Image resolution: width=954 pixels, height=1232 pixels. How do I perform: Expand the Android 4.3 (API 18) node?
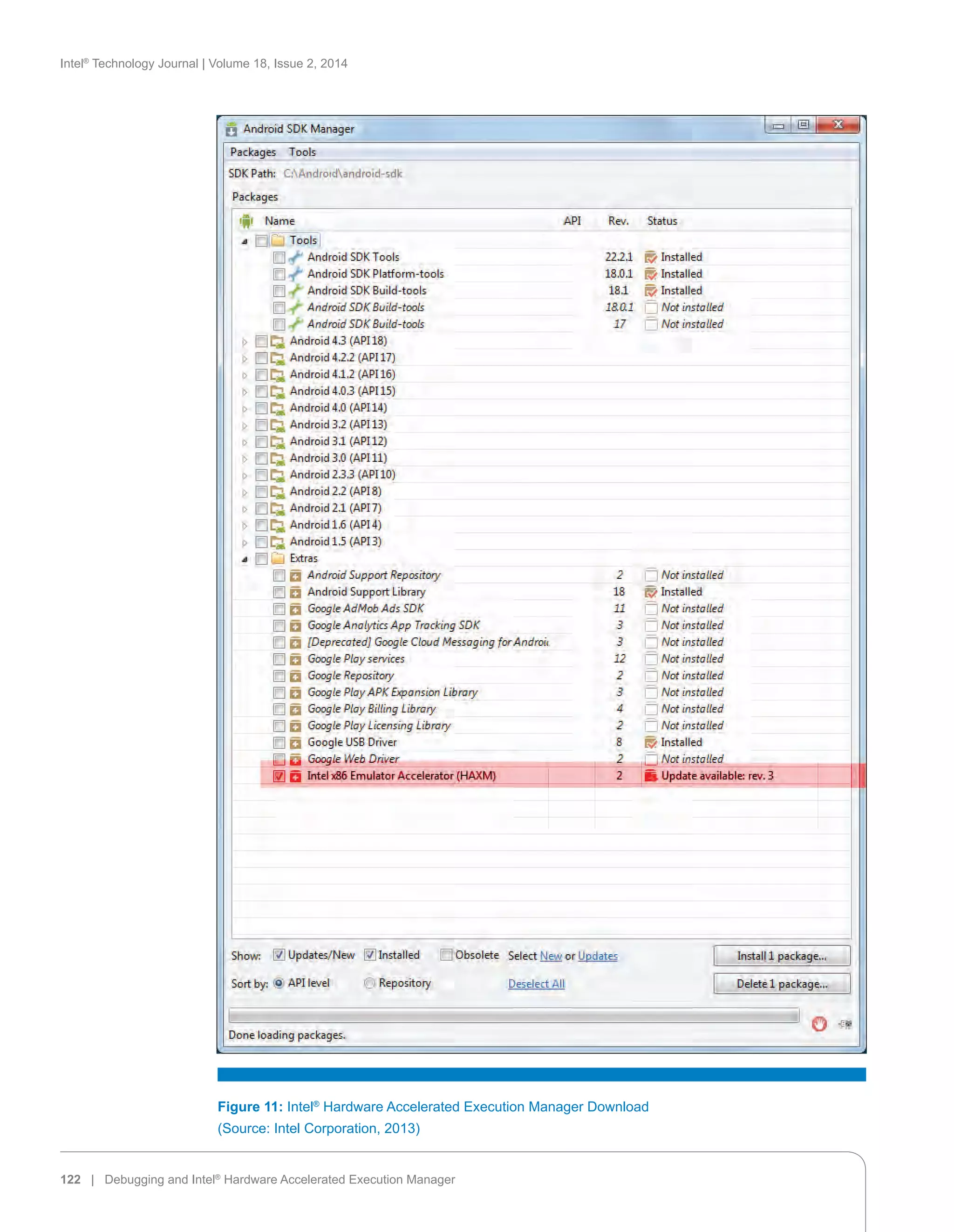point(245,342)
